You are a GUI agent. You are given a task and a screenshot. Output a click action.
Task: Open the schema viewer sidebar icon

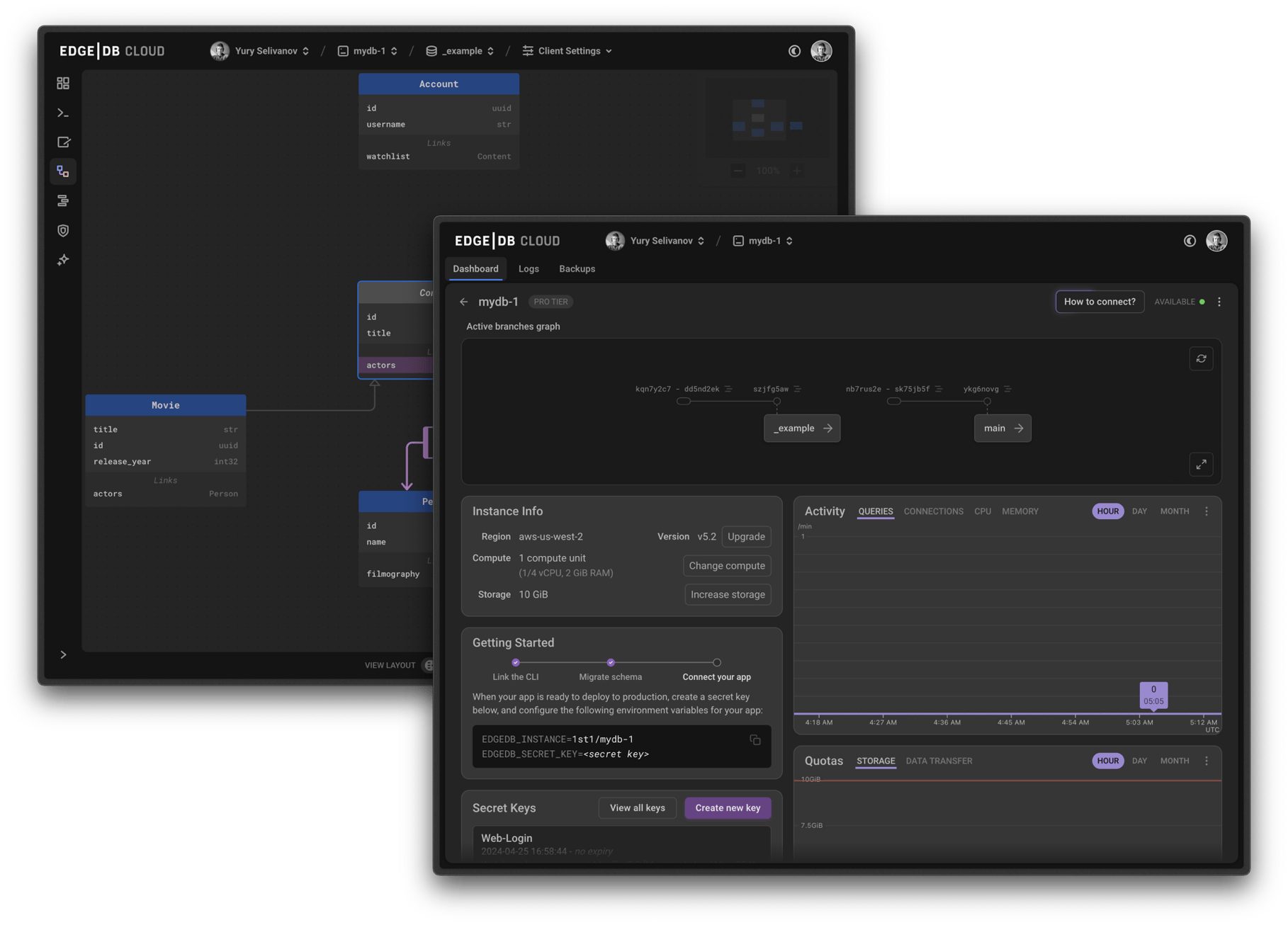tap(63, 171)
